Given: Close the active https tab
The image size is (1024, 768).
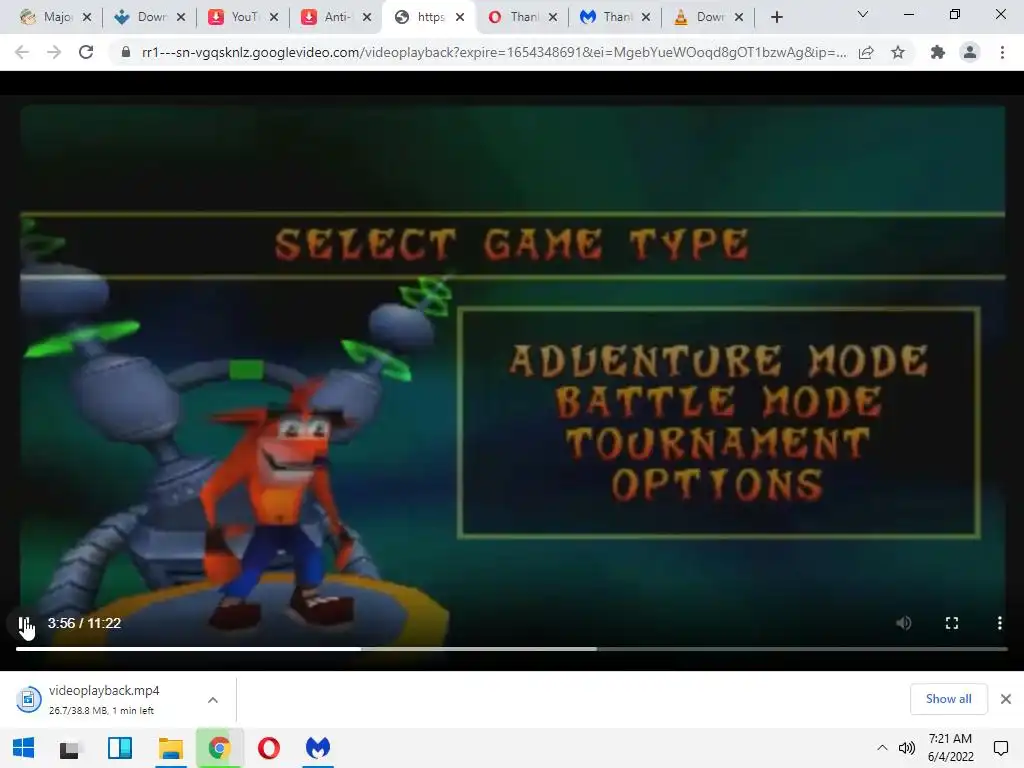Looking at the screenshot, I should (x=460, y=17).
